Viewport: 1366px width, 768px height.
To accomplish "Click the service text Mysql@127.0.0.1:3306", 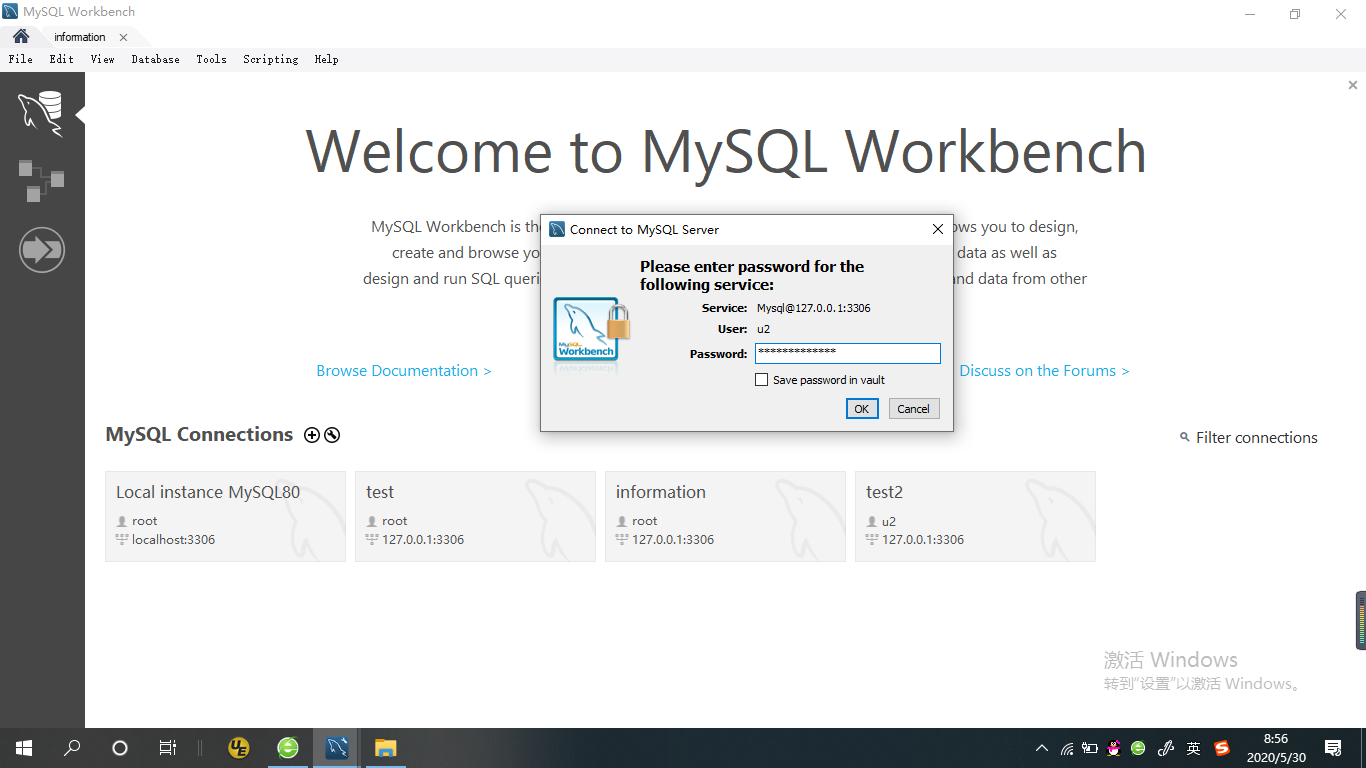I will (813, 308).
